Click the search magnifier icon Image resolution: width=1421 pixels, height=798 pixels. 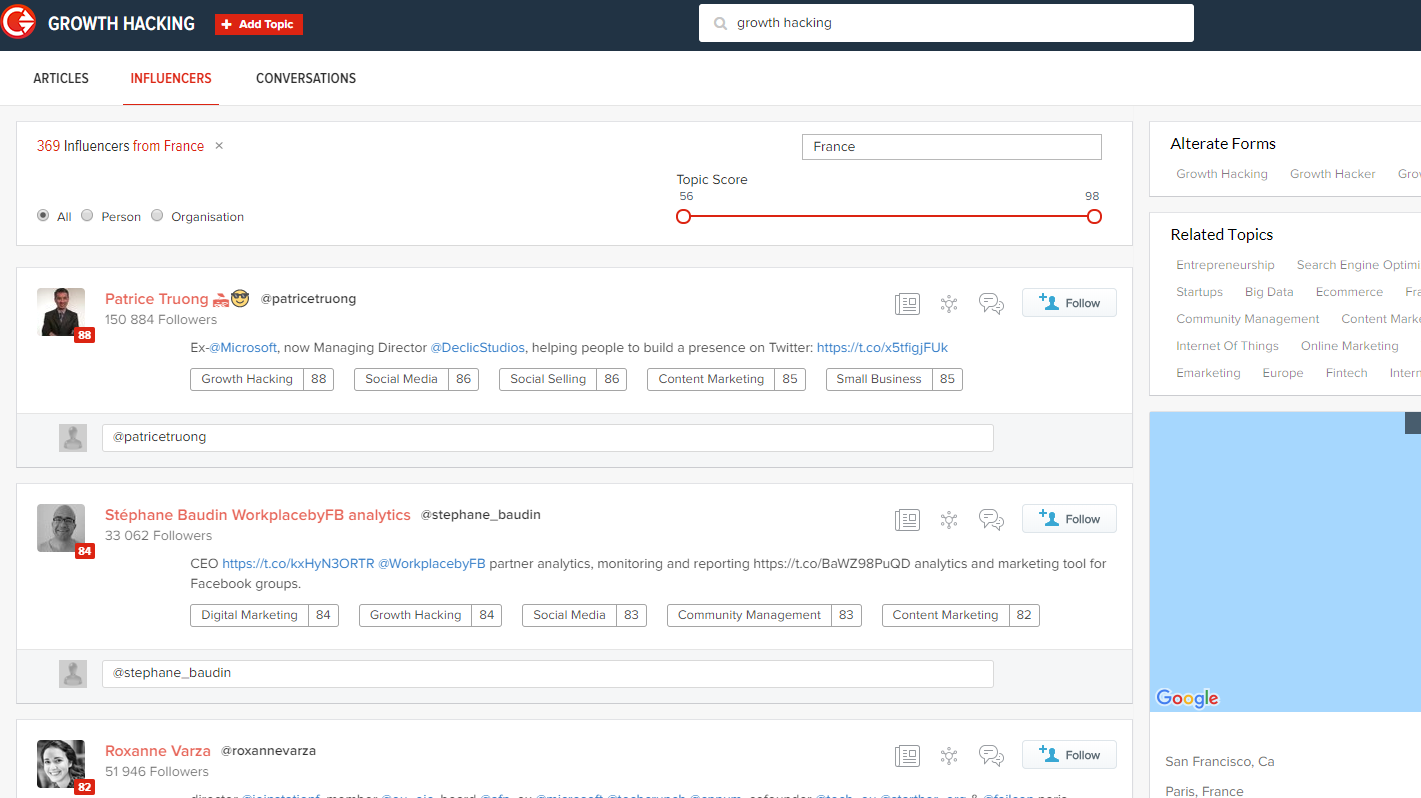coord(720,24)
